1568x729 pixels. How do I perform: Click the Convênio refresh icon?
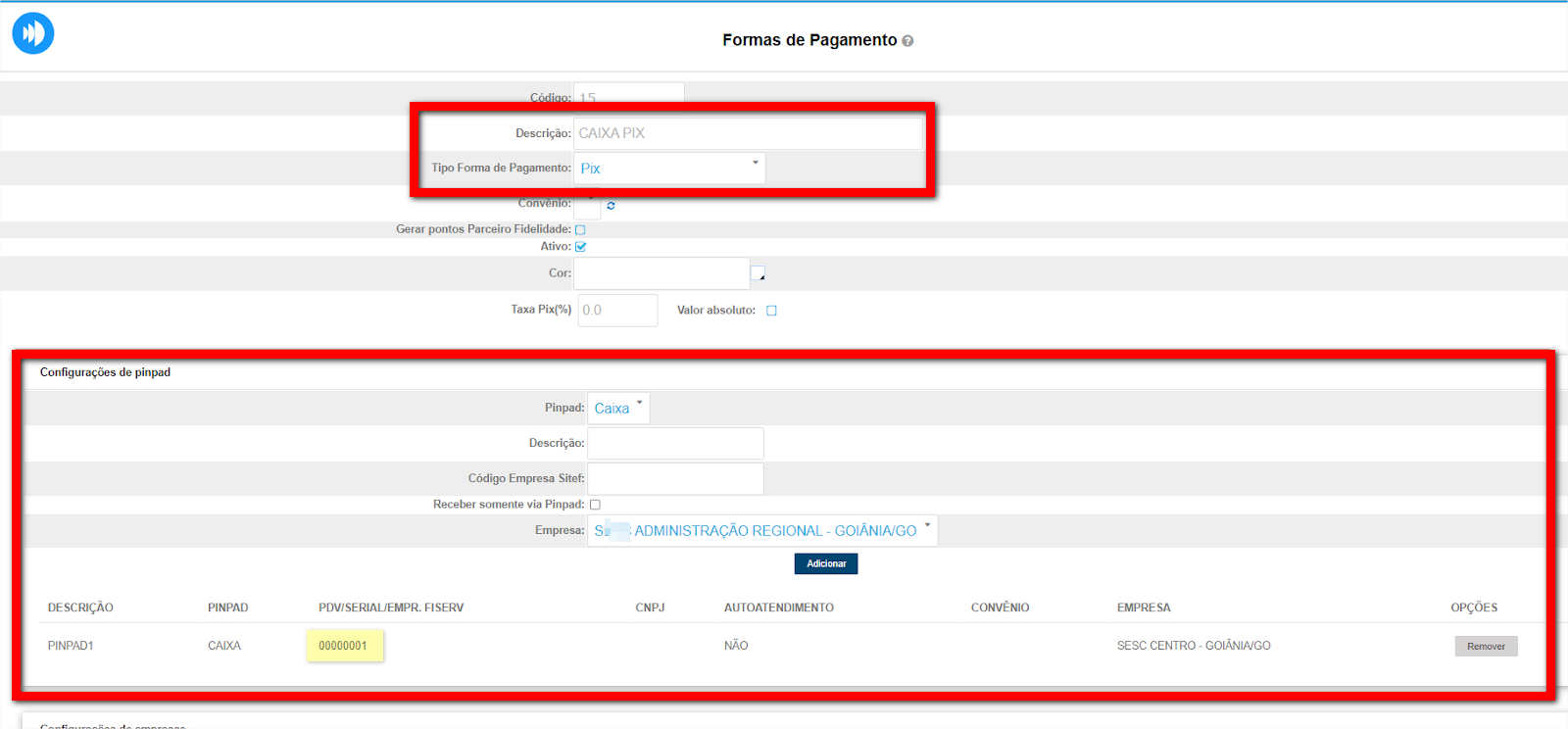click(x=611, y=206)
